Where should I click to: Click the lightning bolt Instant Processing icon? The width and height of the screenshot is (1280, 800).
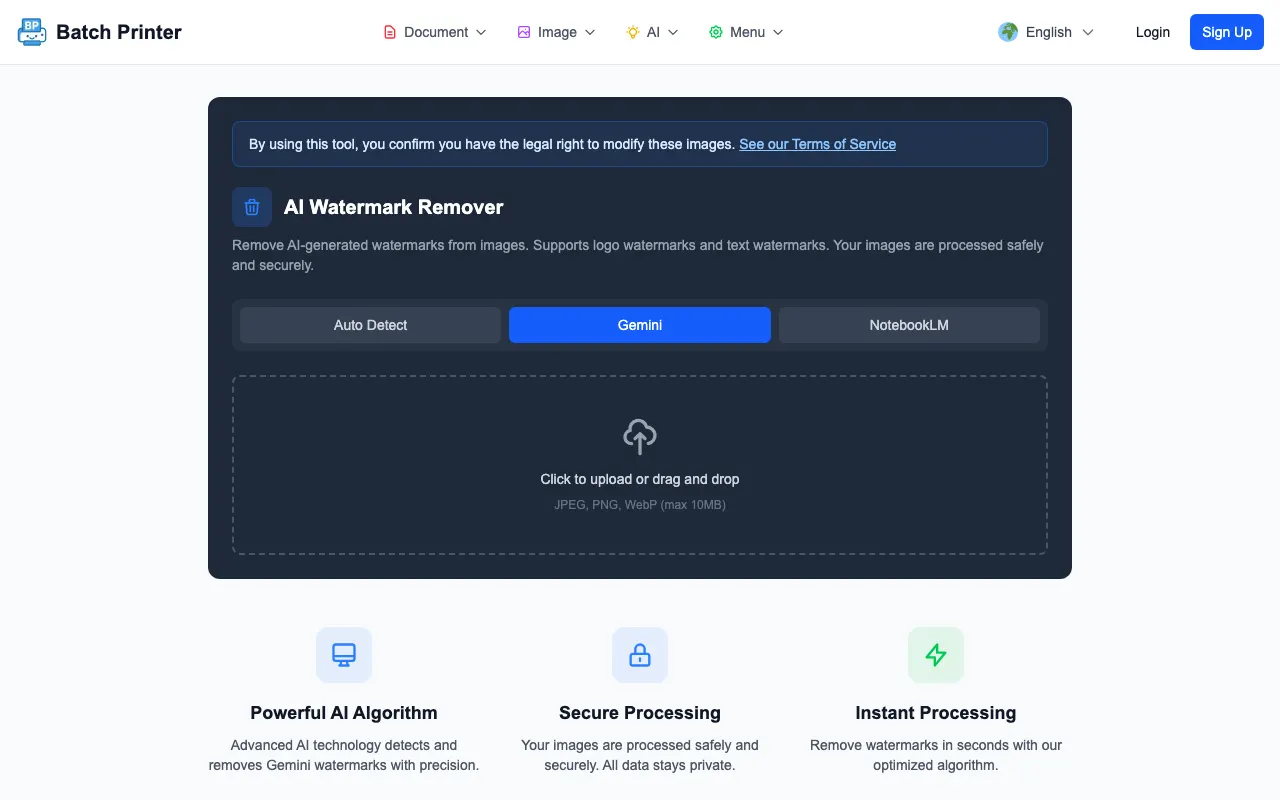(x=936, y=655)
